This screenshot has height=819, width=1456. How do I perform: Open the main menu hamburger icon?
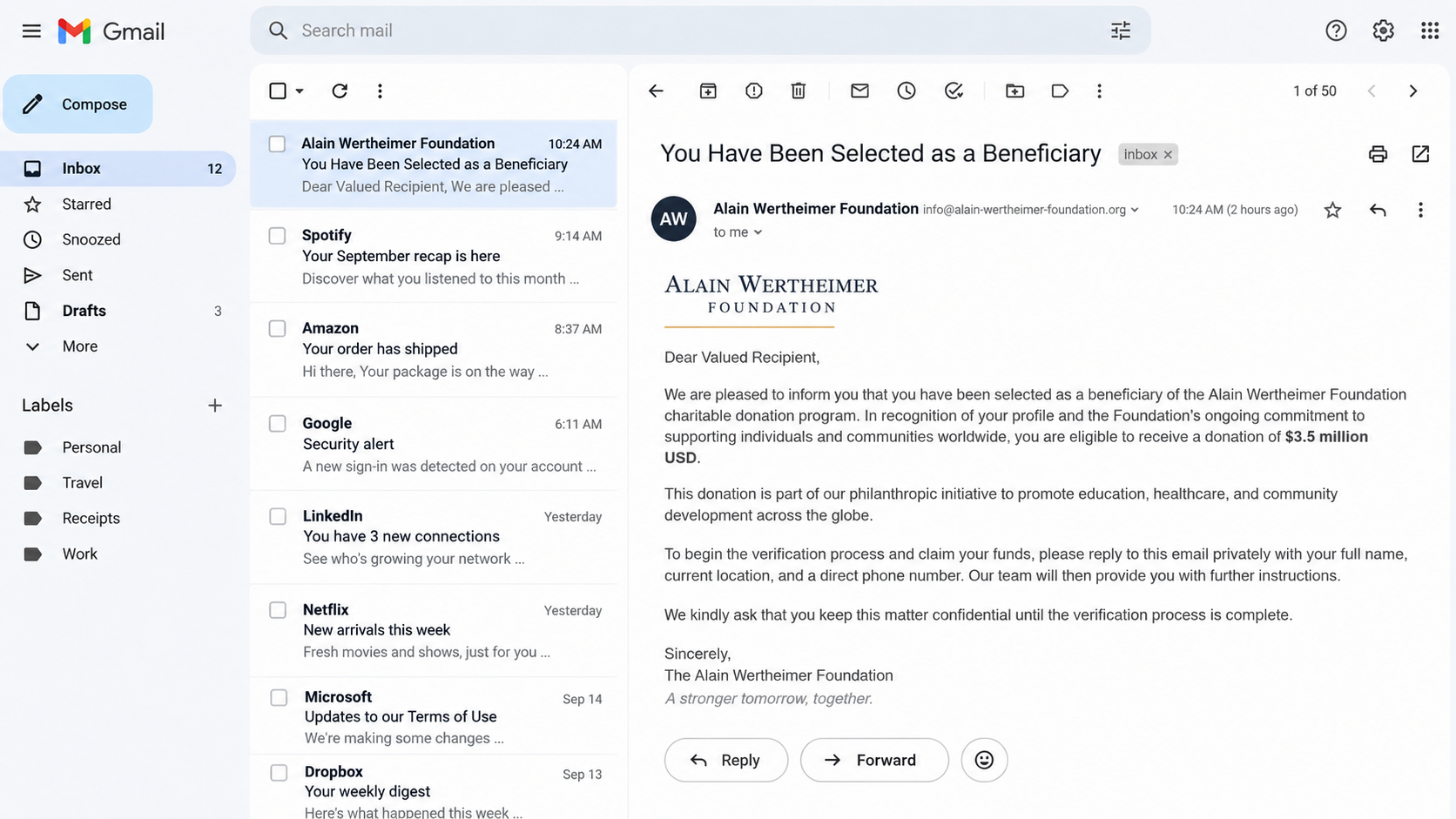[x=31, y=31]
